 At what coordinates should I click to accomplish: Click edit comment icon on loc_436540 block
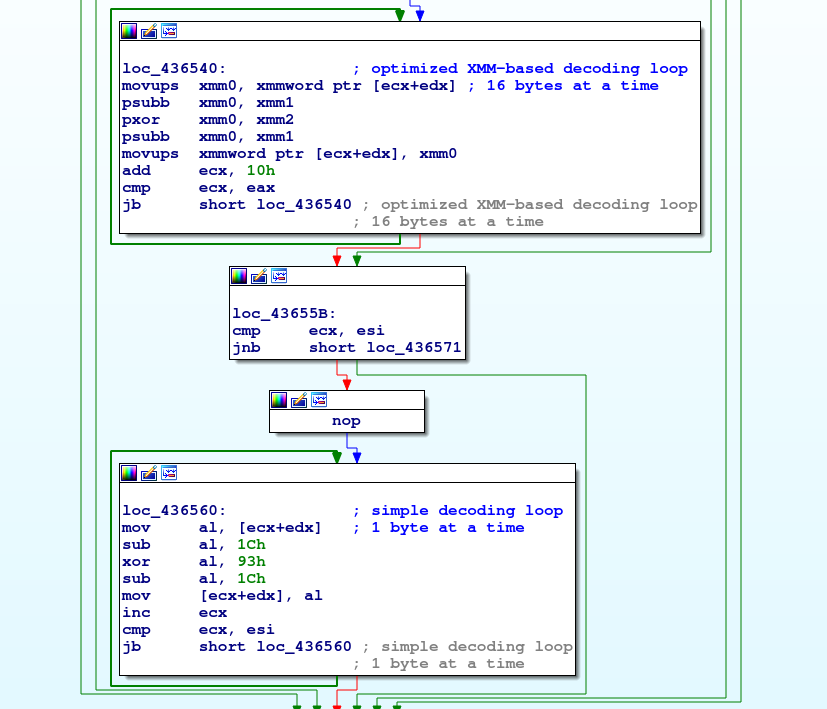click(x=149, y=31)
